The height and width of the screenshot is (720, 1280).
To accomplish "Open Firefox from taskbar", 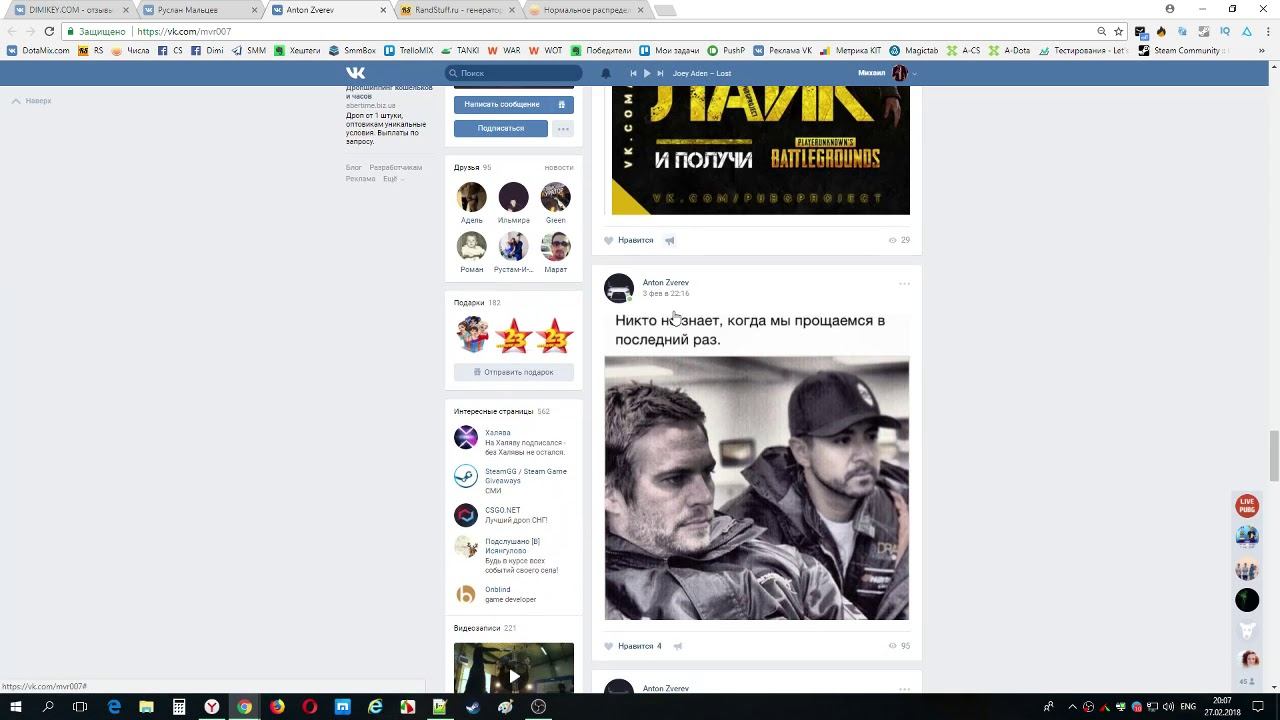I will pyautogui.click(x=277, y=707).
